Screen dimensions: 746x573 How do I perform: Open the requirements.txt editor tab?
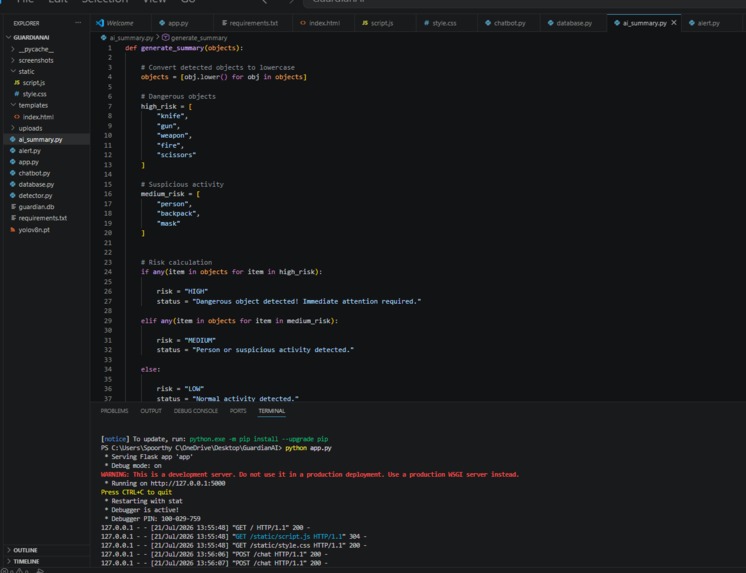tap(253, 23)
